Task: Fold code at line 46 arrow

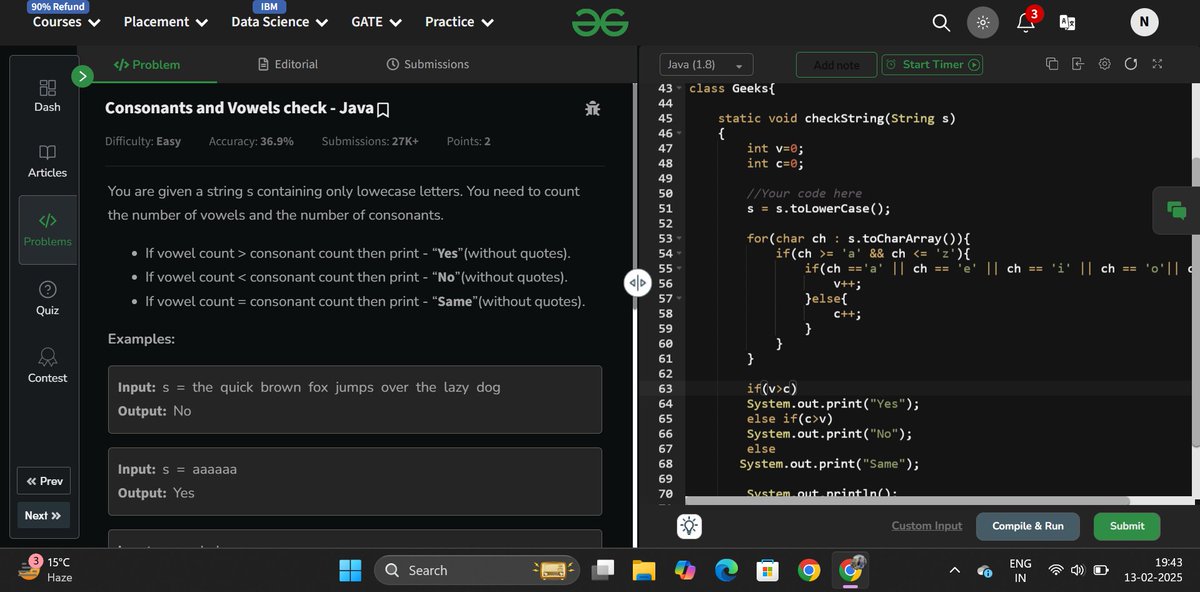Action: [x=679, y=134]
